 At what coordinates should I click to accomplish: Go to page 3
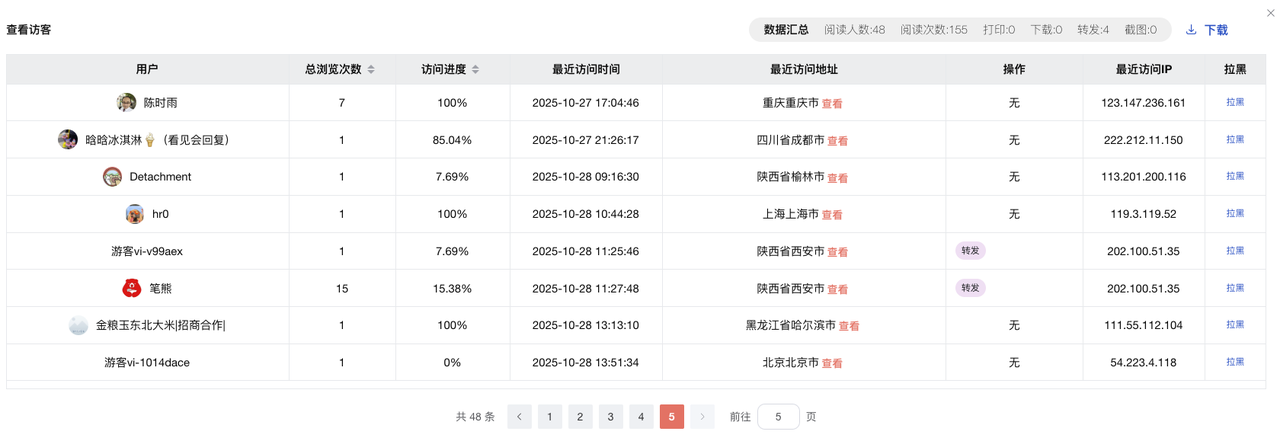pos(610,417)
